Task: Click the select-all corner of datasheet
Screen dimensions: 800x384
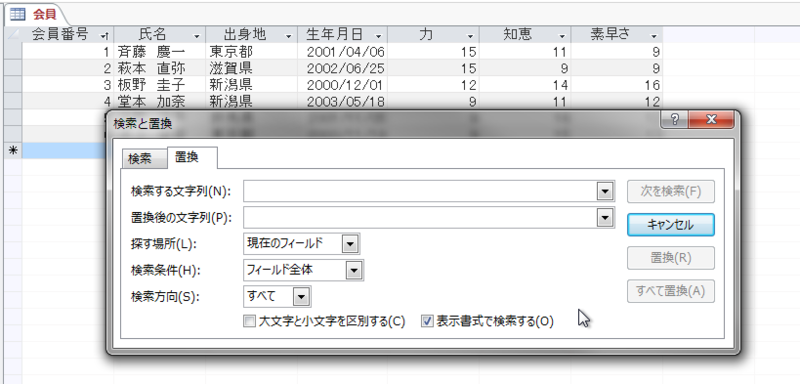Action: [13, 35]
